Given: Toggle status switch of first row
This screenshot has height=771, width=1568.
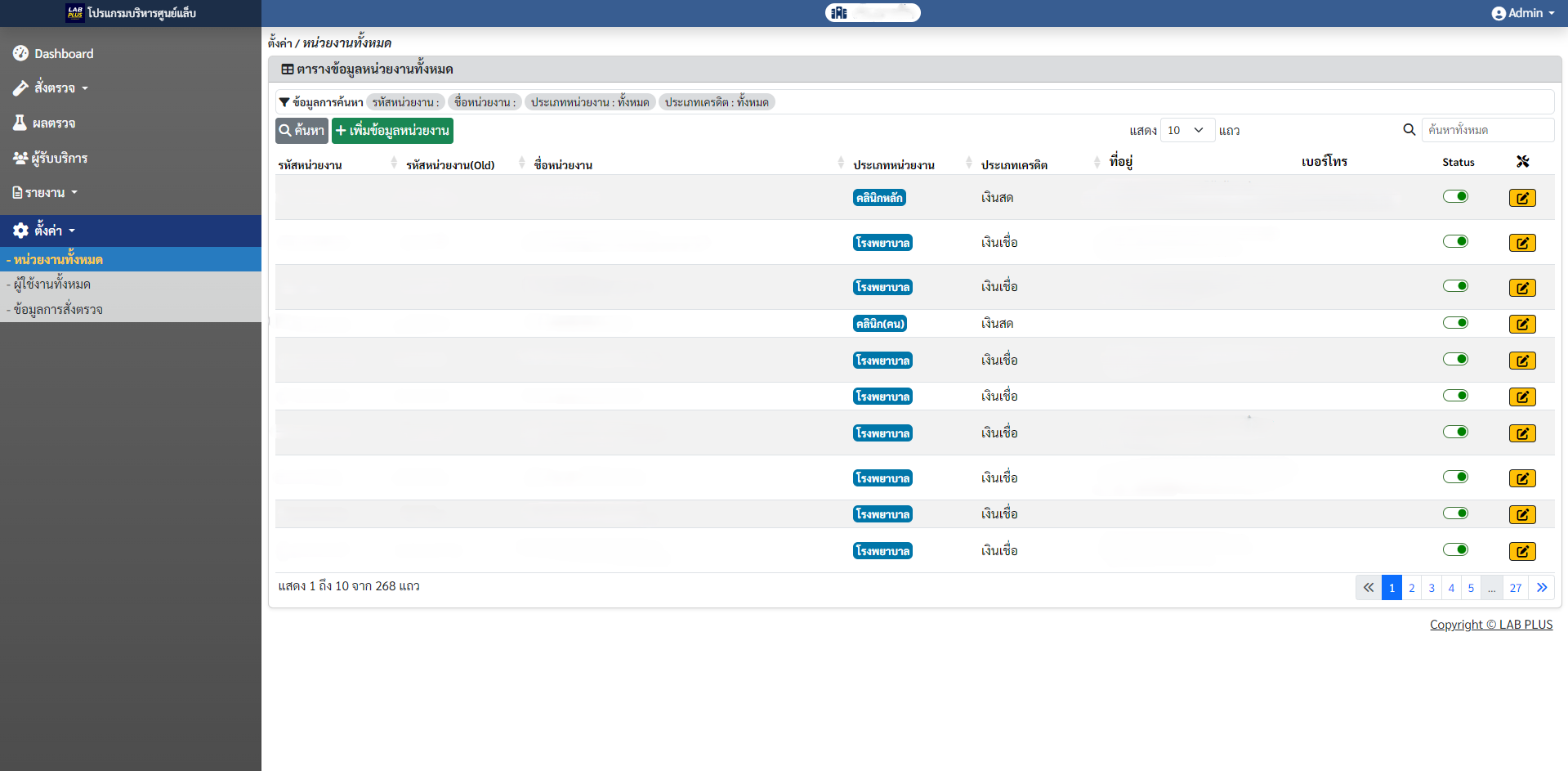Looking at the screenshot, I should click(1455, 196).
